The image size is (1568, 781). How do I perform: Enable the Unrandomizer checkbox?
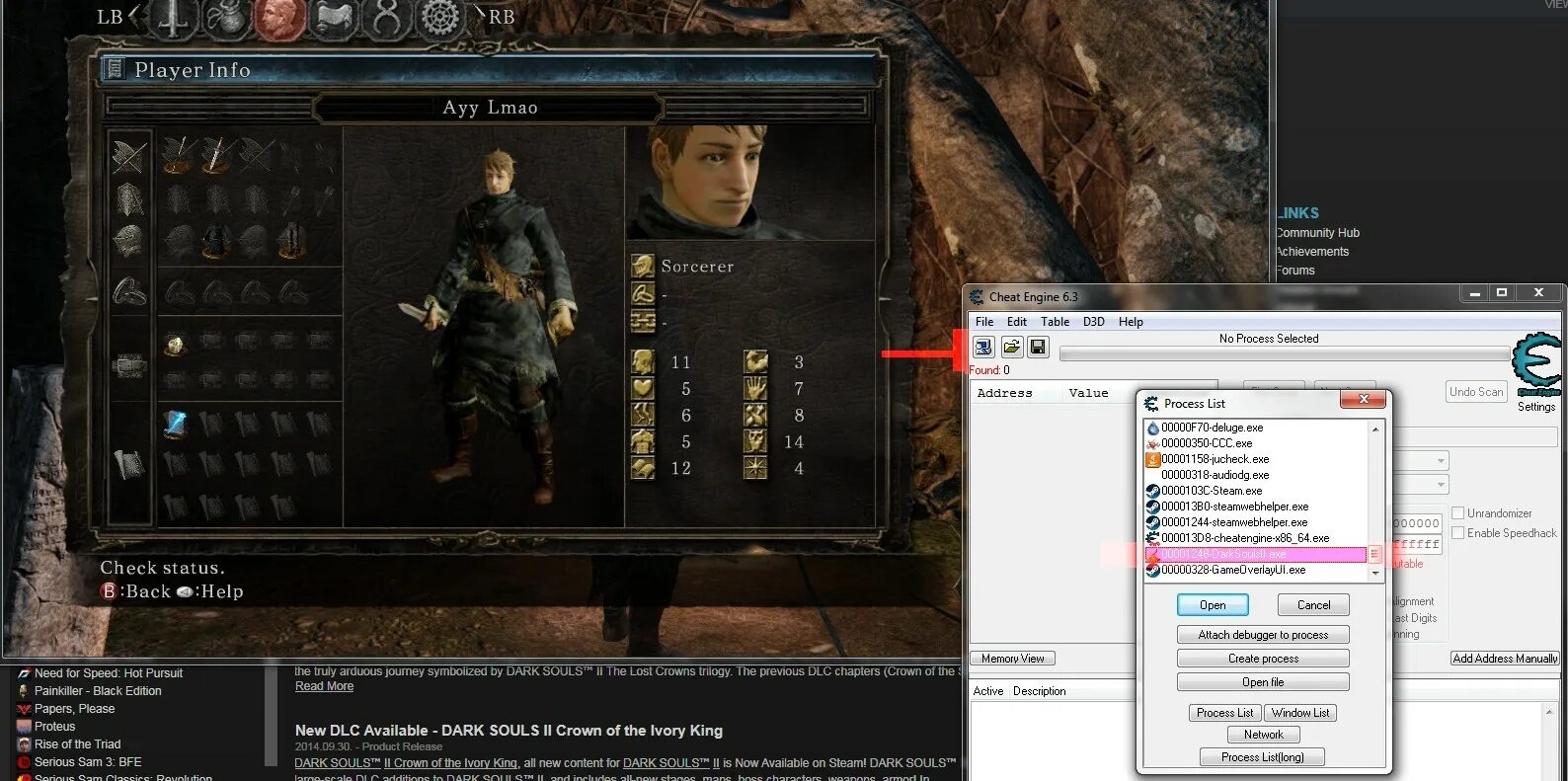click(1457, 513)
